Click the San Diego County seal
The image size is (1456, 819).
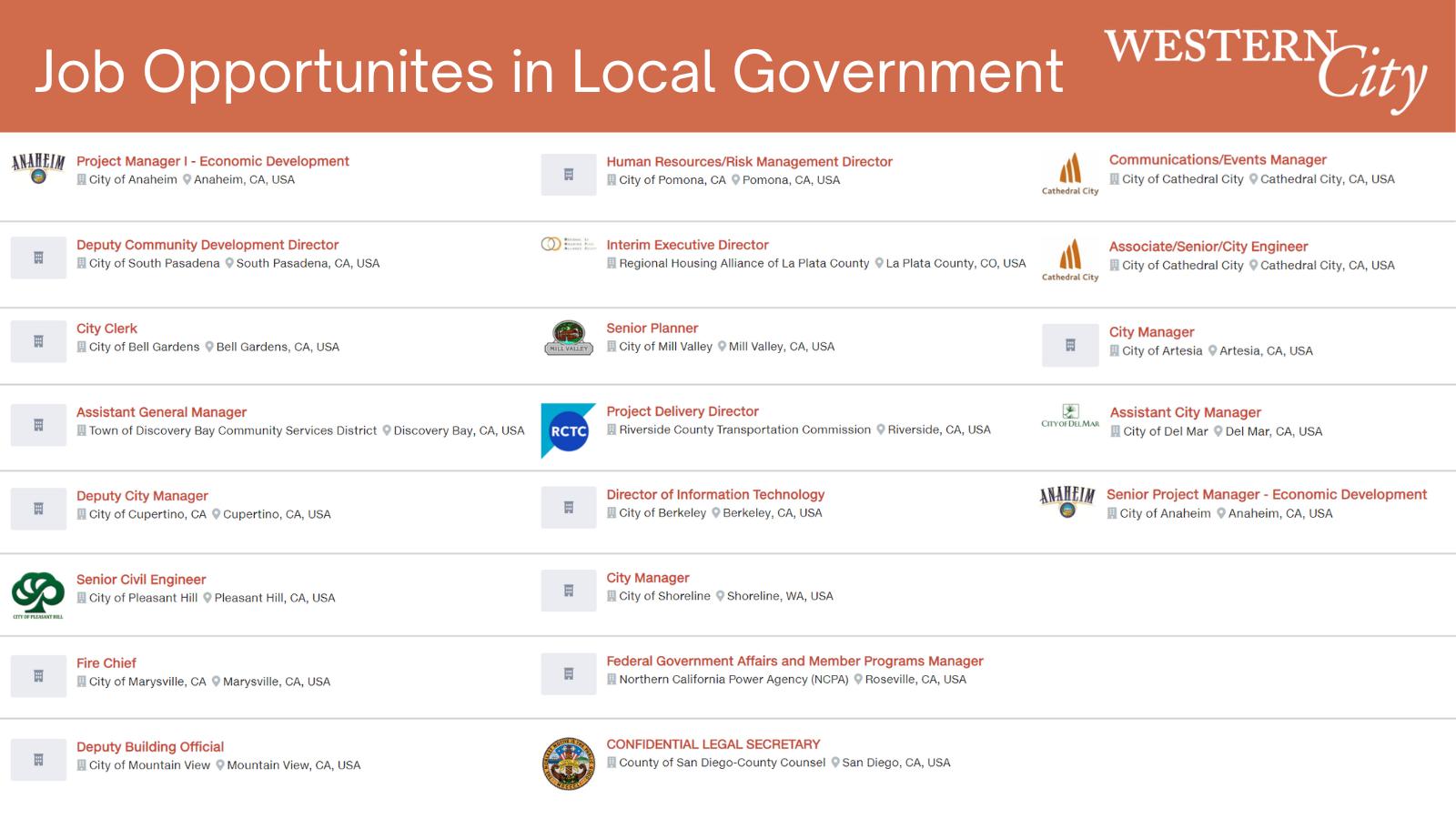[x=569, y=763]
